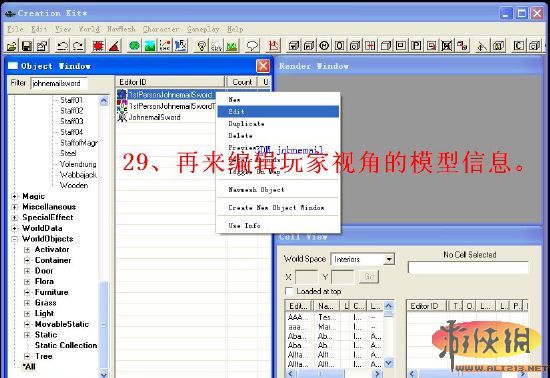Viewport: 550px width, 378px height.
Task: Click the cell list scroll down arrow
Action: (388, 362)
